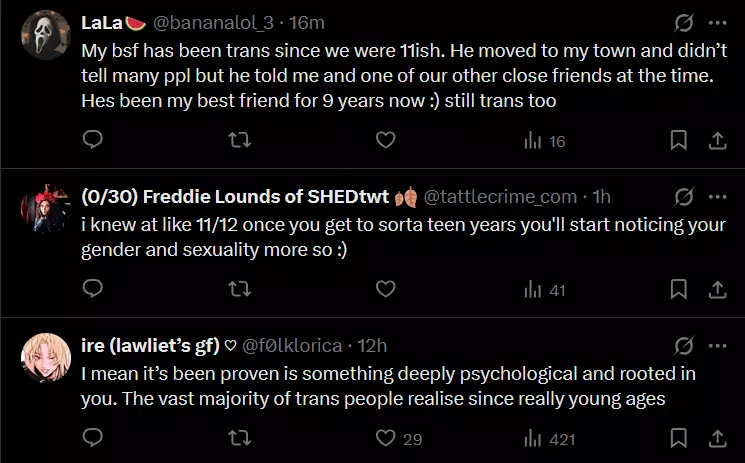The image size is (745, 463).
Task: Repost LaLa's tweet about best friend
Action: (x=239, y=141)
